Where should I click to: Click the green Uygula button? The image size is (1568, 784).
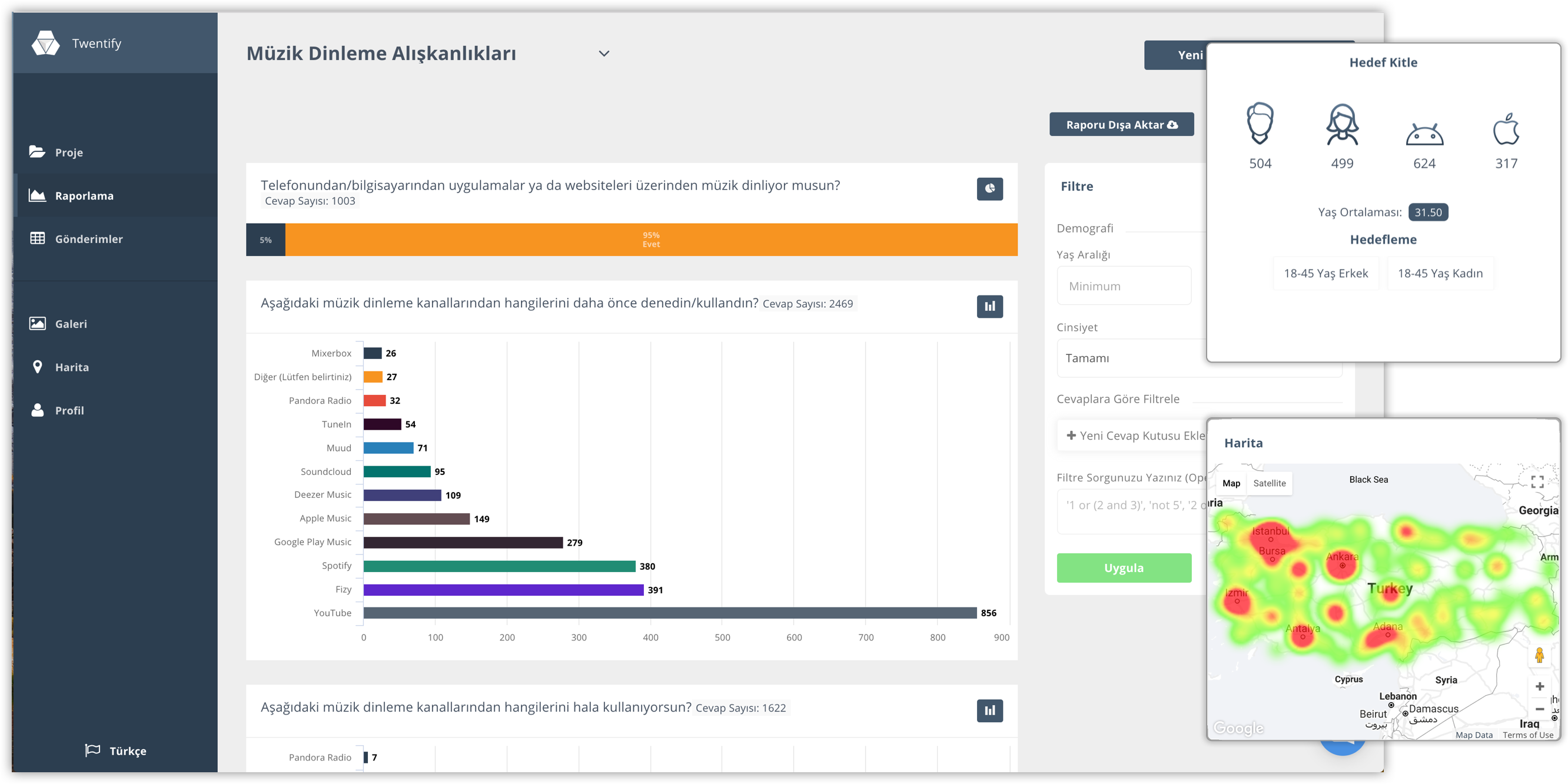1124,567
